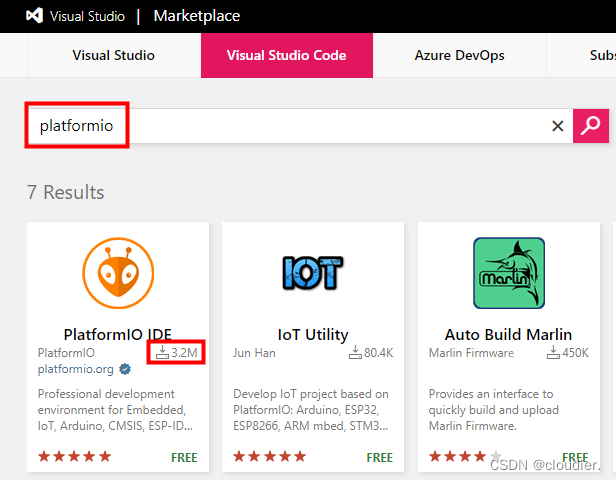Click the Visual Studio header text
616x480 pixels.
click(x=87, y=16)
